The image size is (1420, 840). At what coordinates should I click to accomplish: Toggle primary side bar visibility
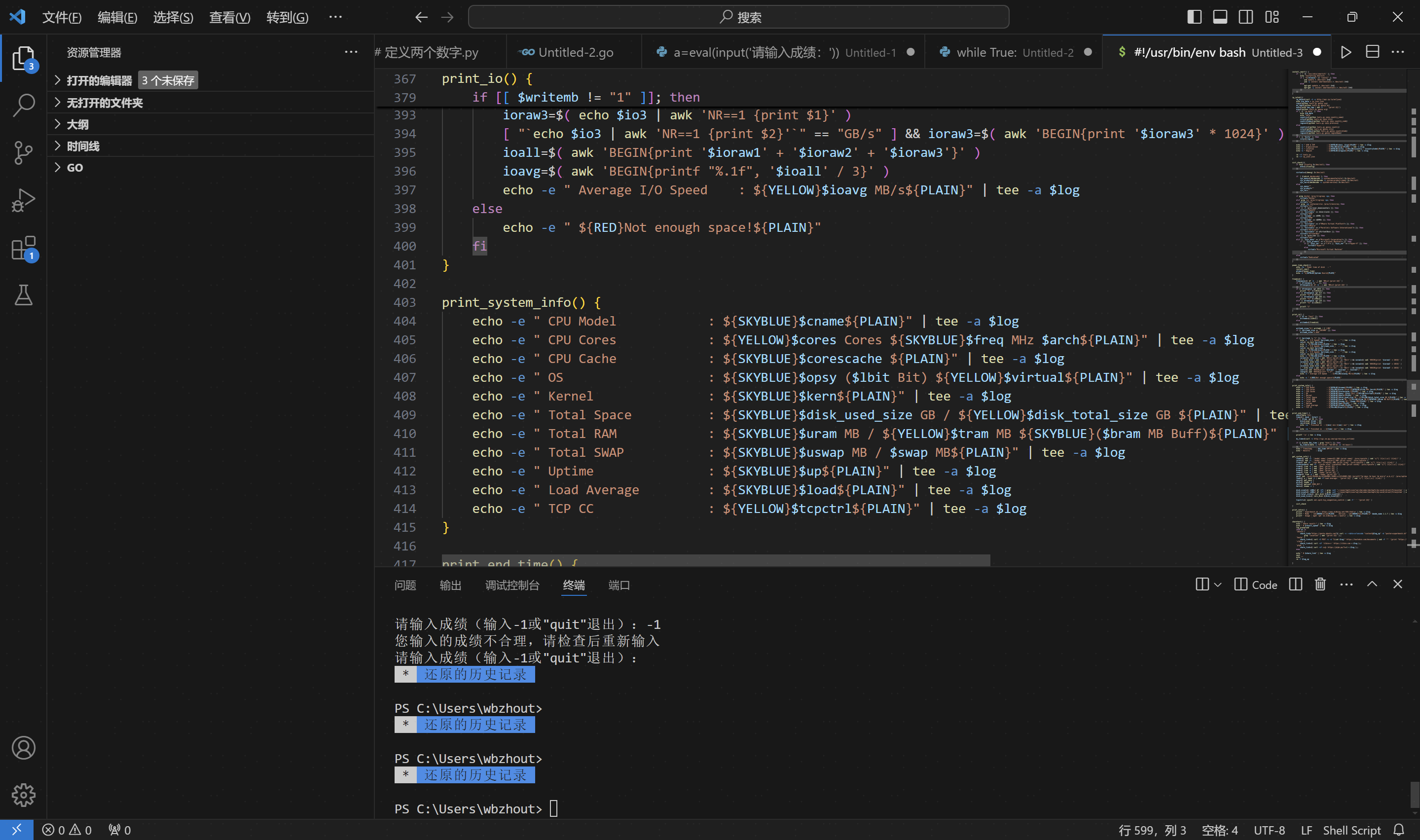pos(1194,17)
